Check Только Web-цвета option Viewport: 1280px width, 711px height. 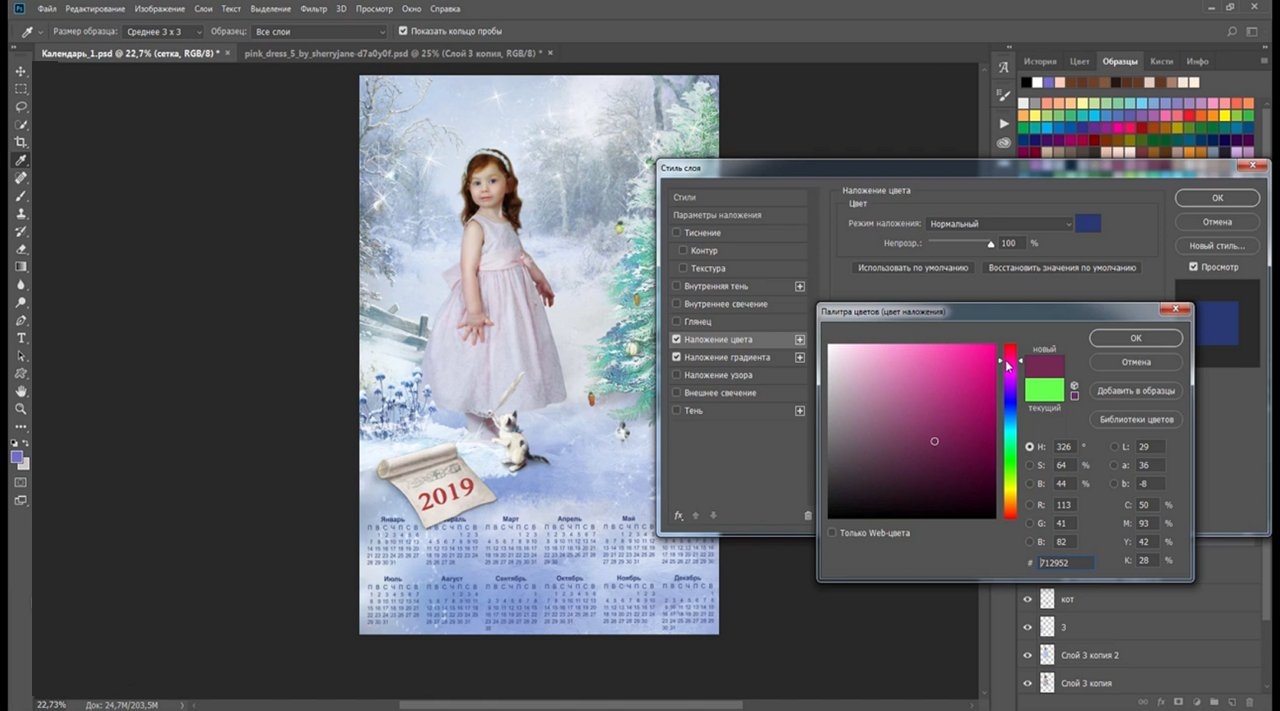pos(832,533)
